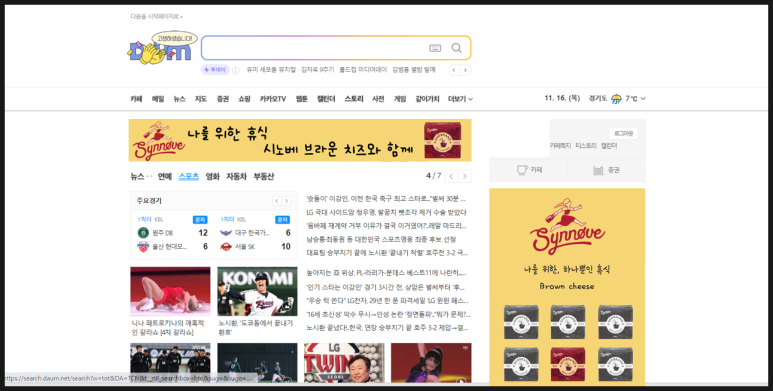The height and width of the screenshot is (391, 773).
Task: Show next 주요경기 match arrow
Action: 286,201
